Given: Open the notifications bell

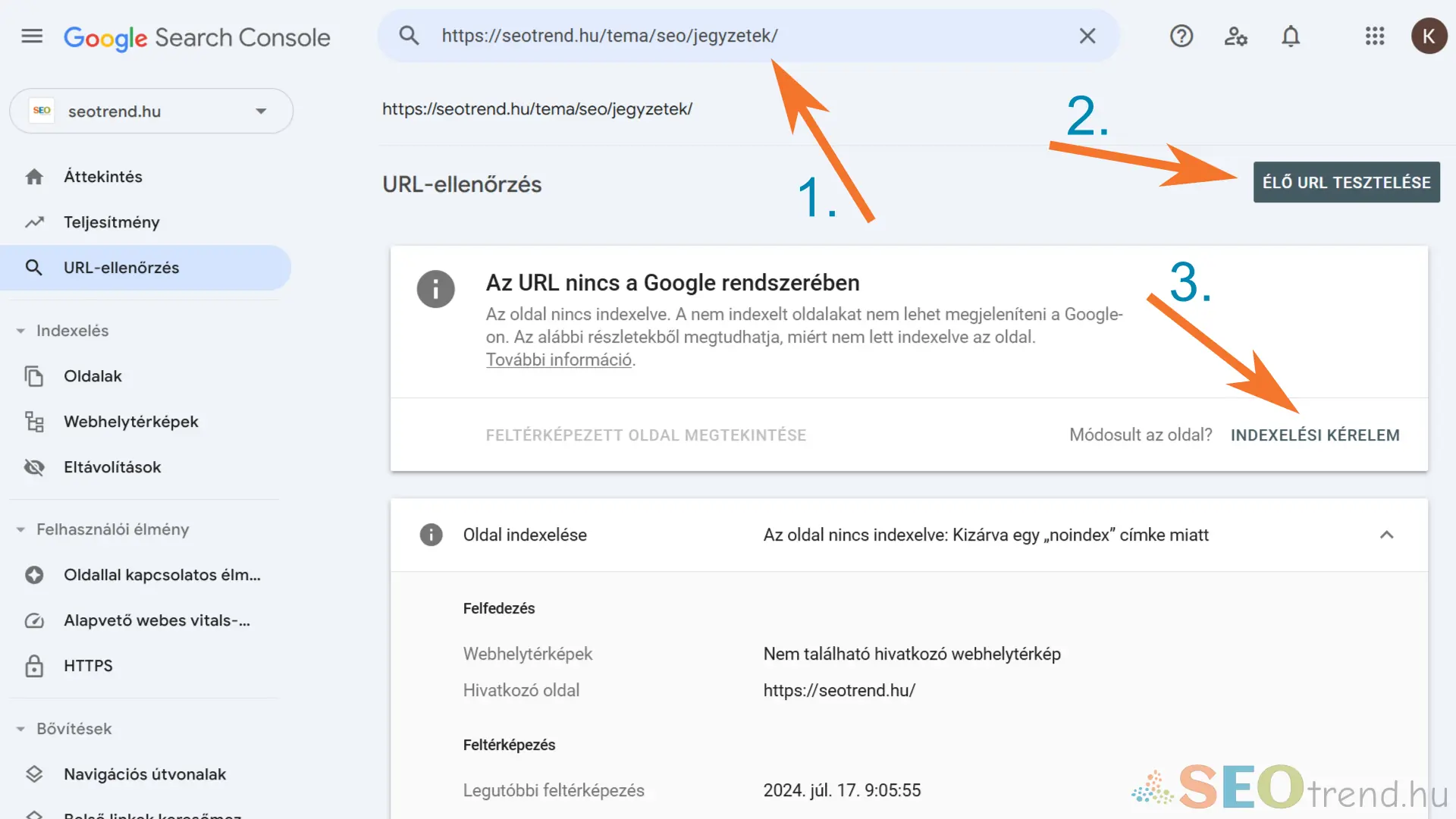Looking at the screenshot, I should pyautogui.click(x=1291, y=36).
